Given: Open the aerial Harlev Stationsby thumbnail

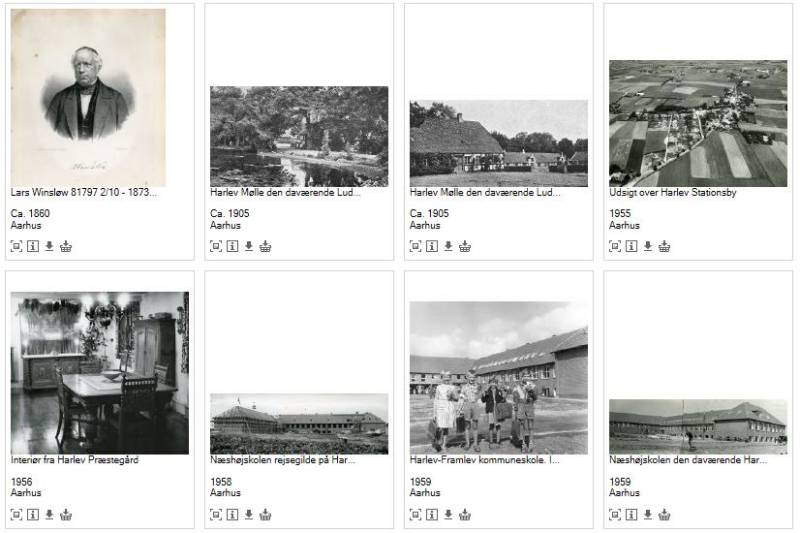Looking at the screenshot, I should (698, 123).
